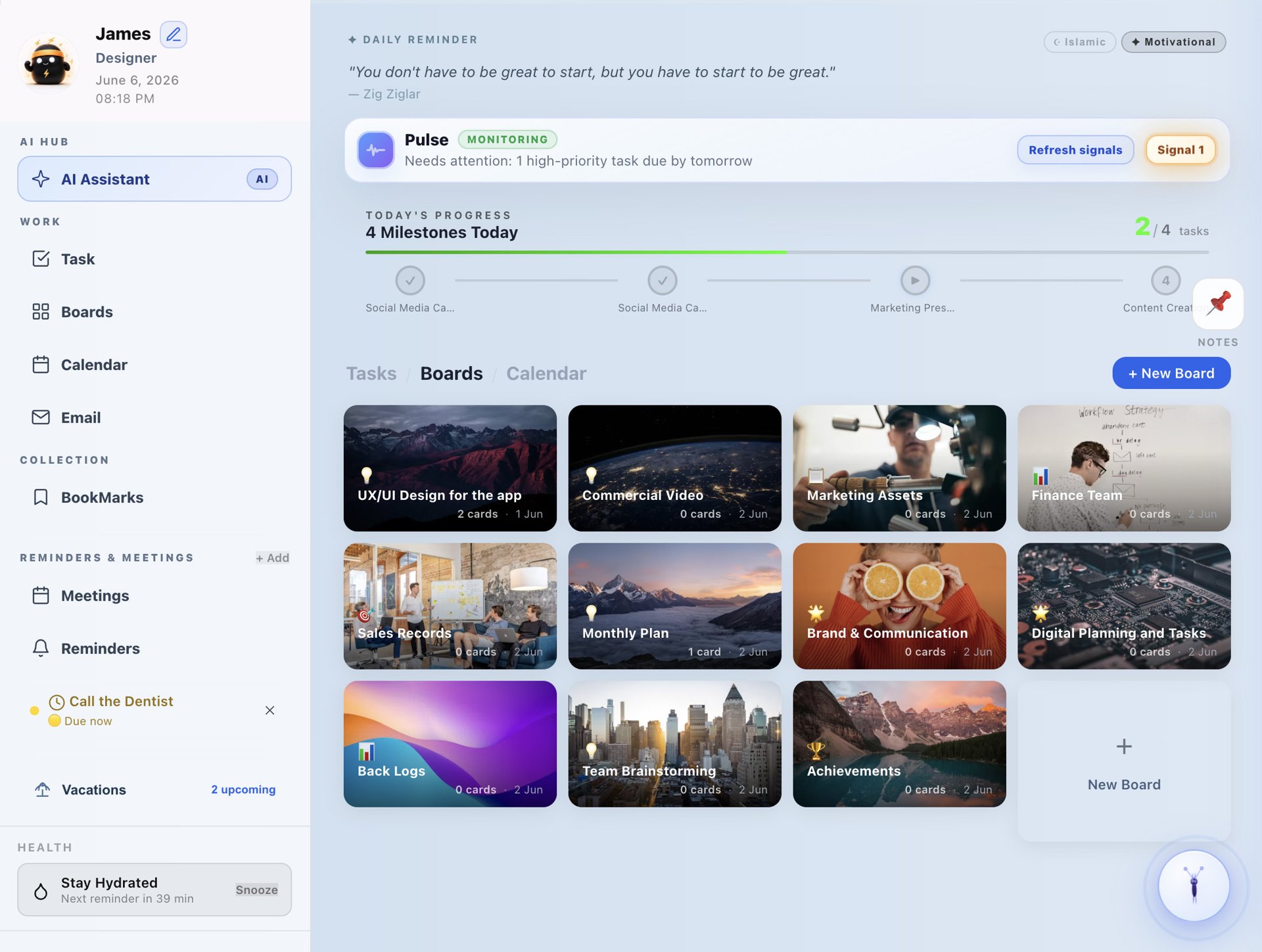Screen dimensions: 1262x952
Task: Click the chart icon on Finance Team board
Action: pos(1040,476)
